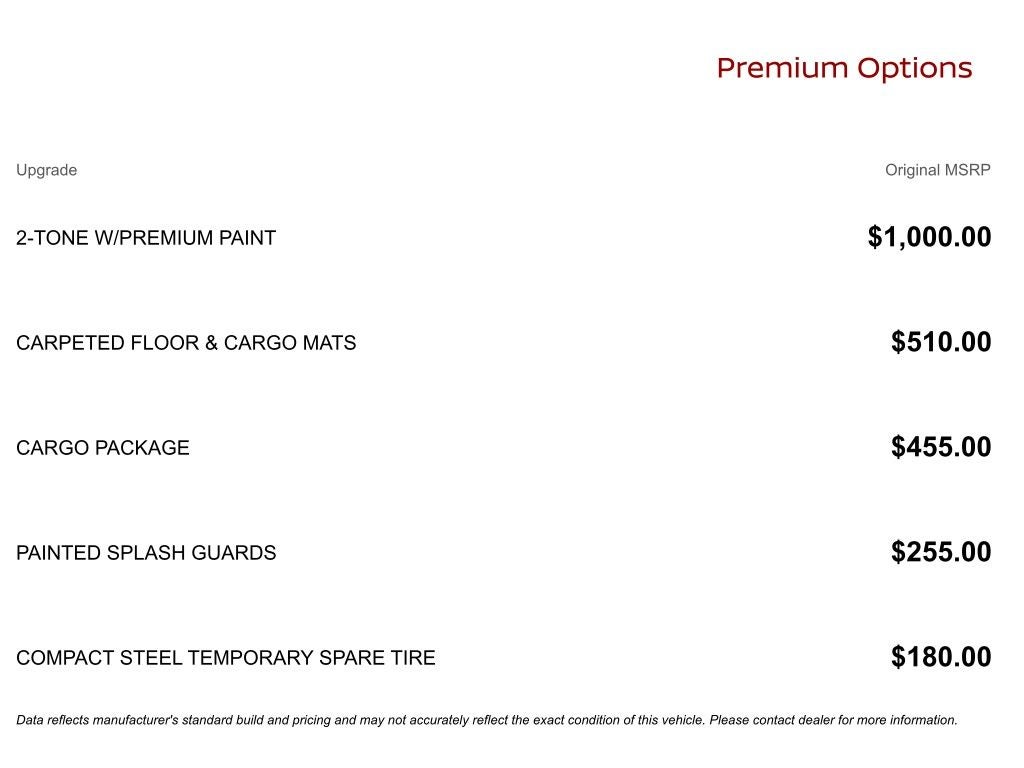The width and height of the screenshot is (1024, 768).
Task: Click the CARGO PACKAGE upgrade name
Action: 103,448
